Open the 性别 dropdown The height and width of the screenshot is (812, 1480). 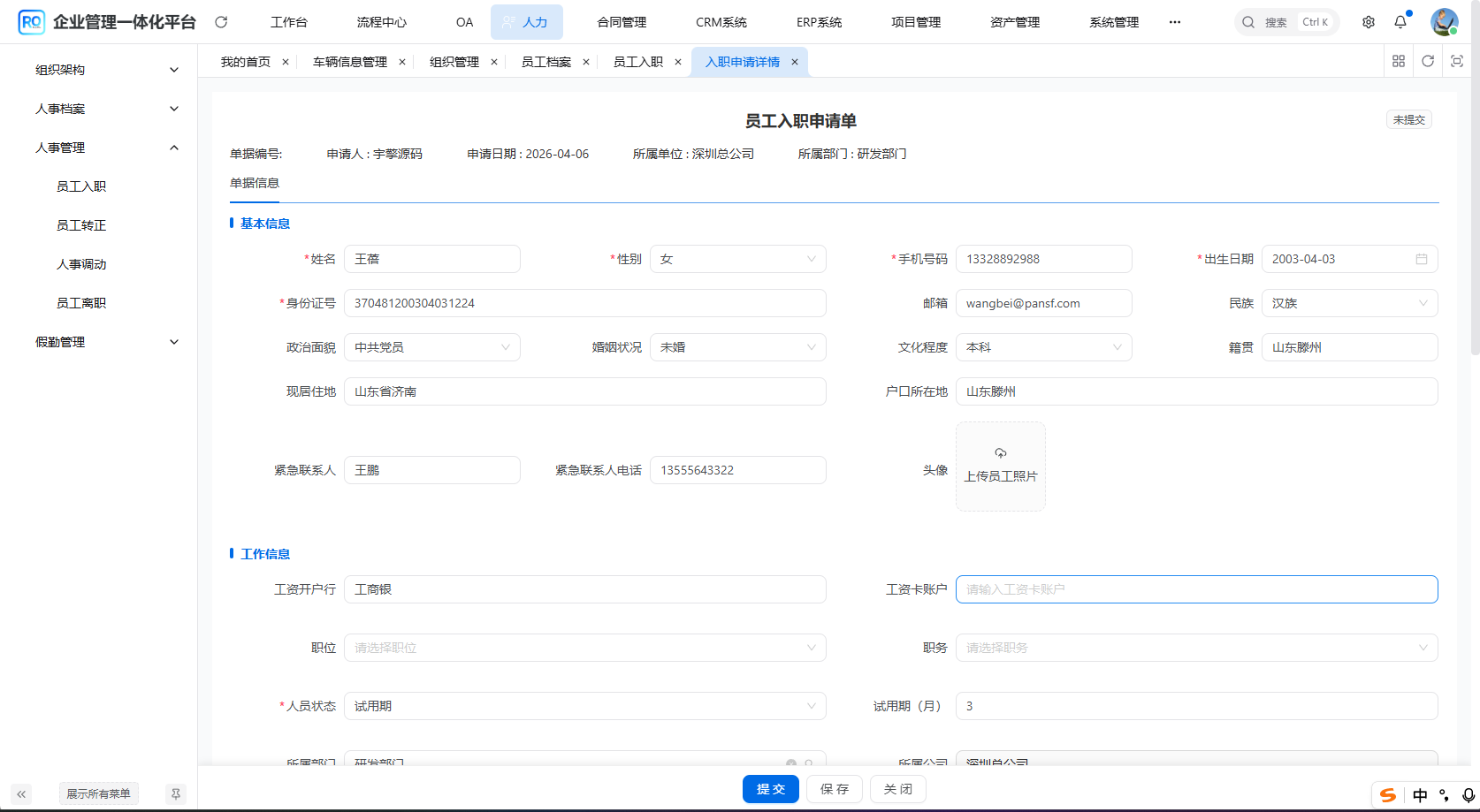point(737,259)
